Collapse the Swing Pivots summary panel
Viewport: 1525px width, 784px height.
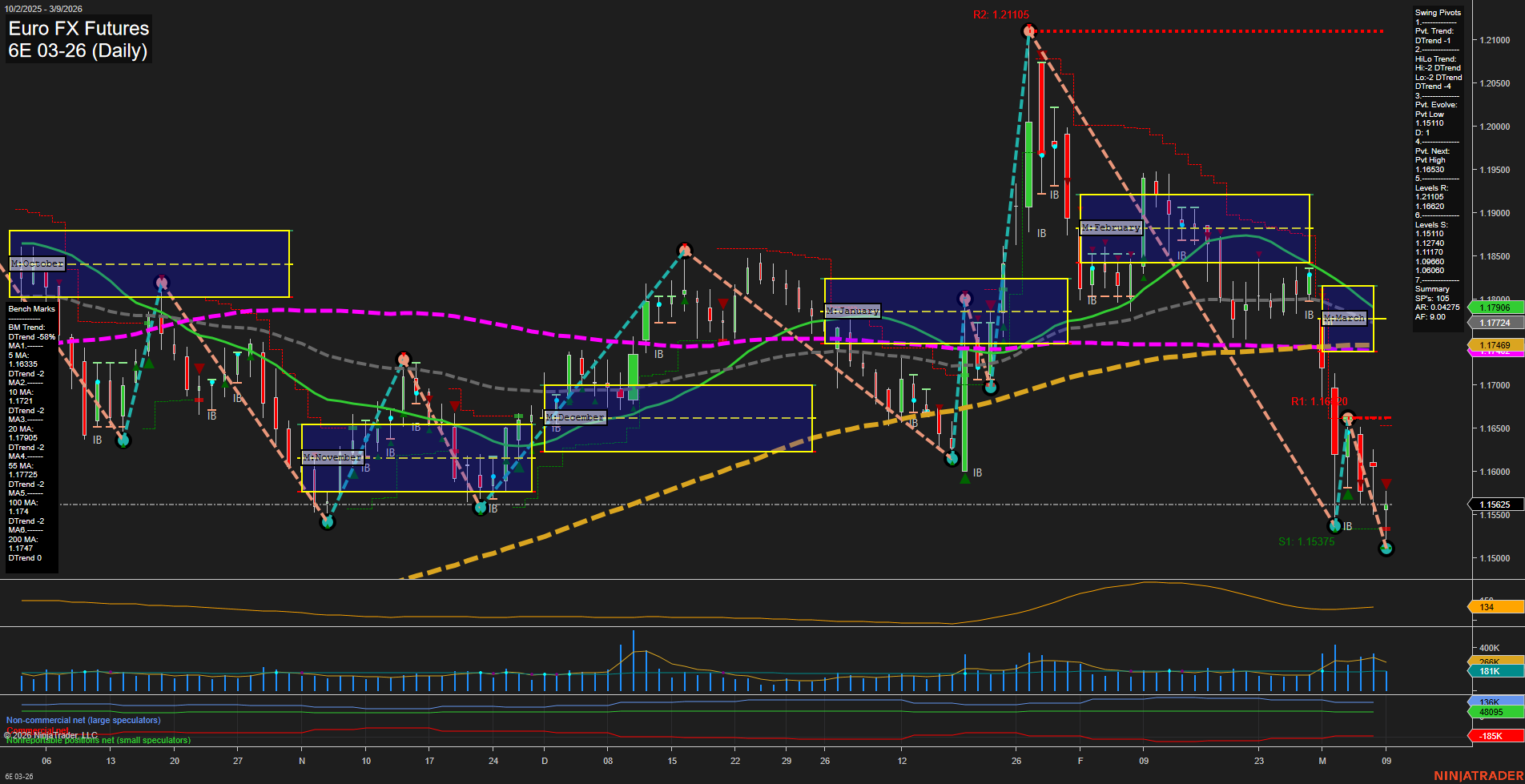pyautogui.click(x=1438, y=12)
